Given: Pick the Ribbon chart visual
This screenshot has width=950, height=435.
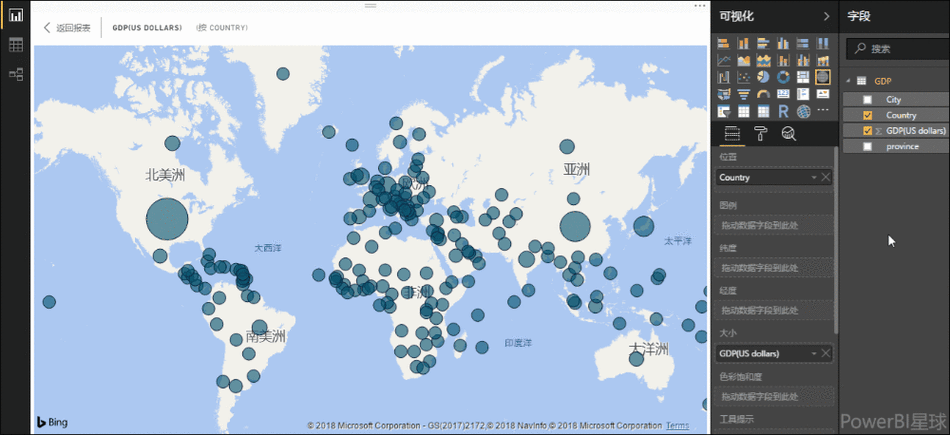Looking at the screenshot, I should pyautogui.click(x=823, y=61).
